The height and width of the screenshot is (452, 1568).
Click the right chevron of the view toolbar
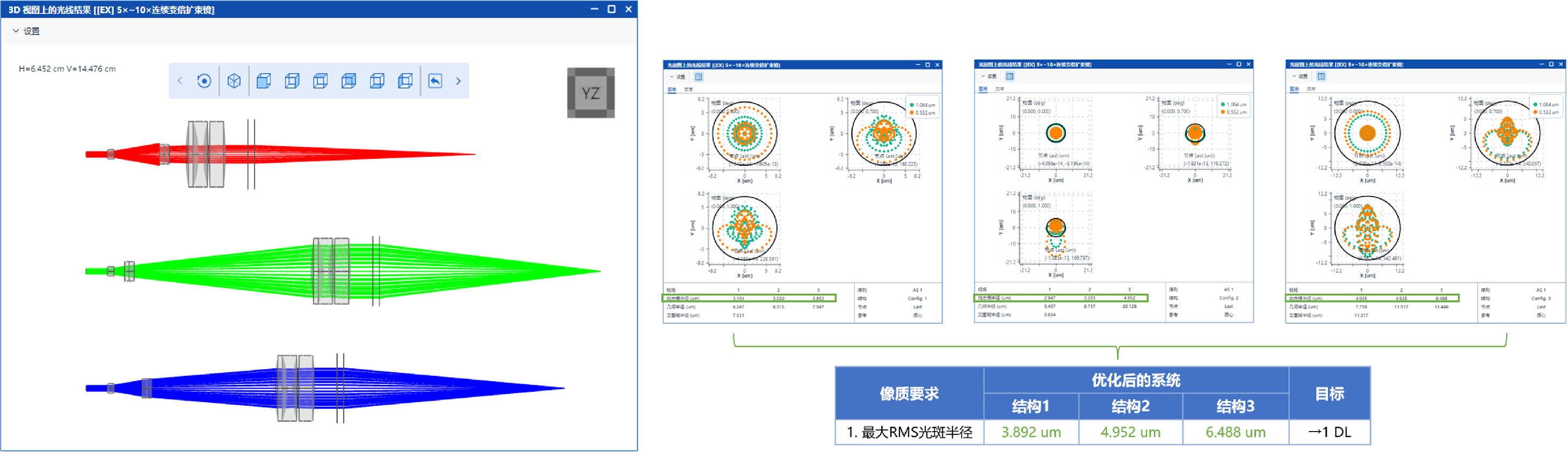tap(459, 81)
